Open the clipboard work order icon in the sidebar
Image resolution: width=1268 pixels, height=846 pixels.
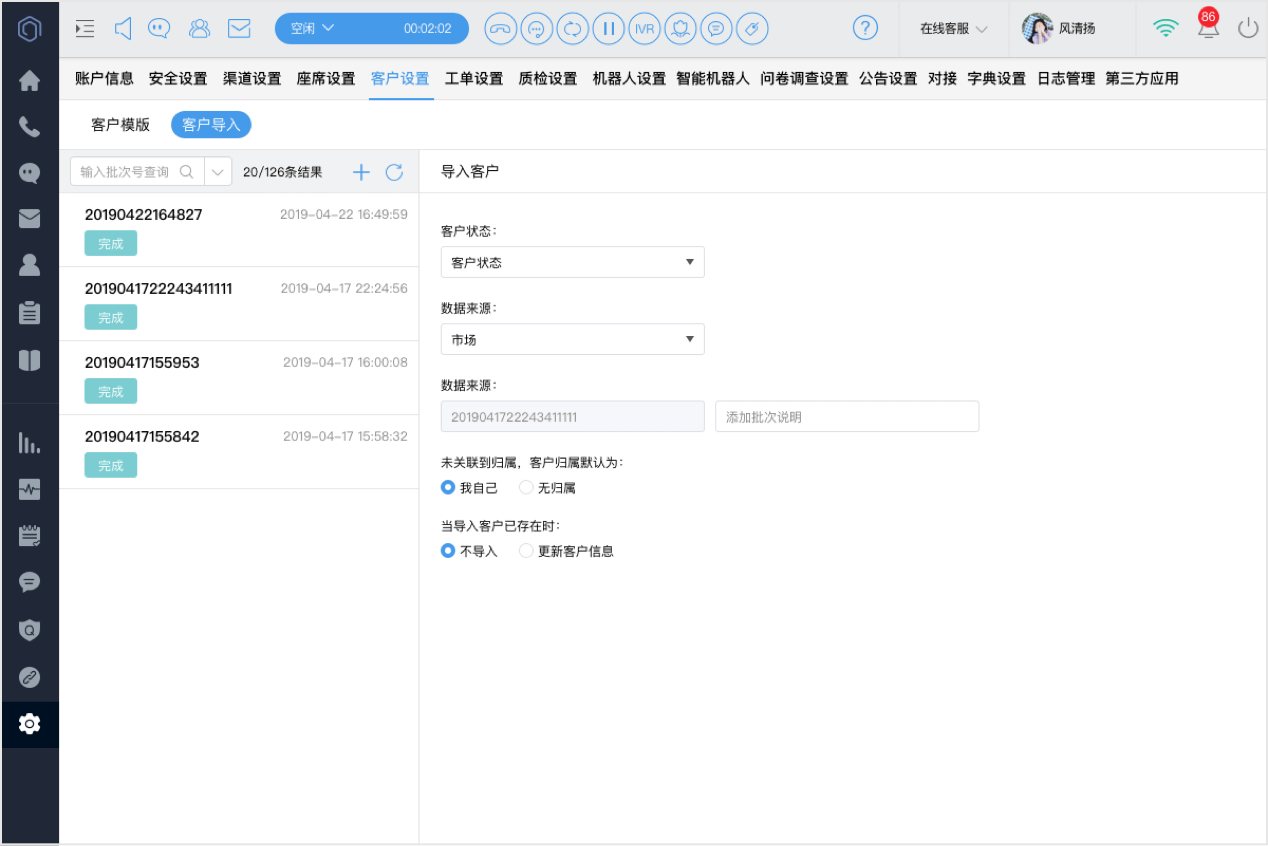pos(30,312)
